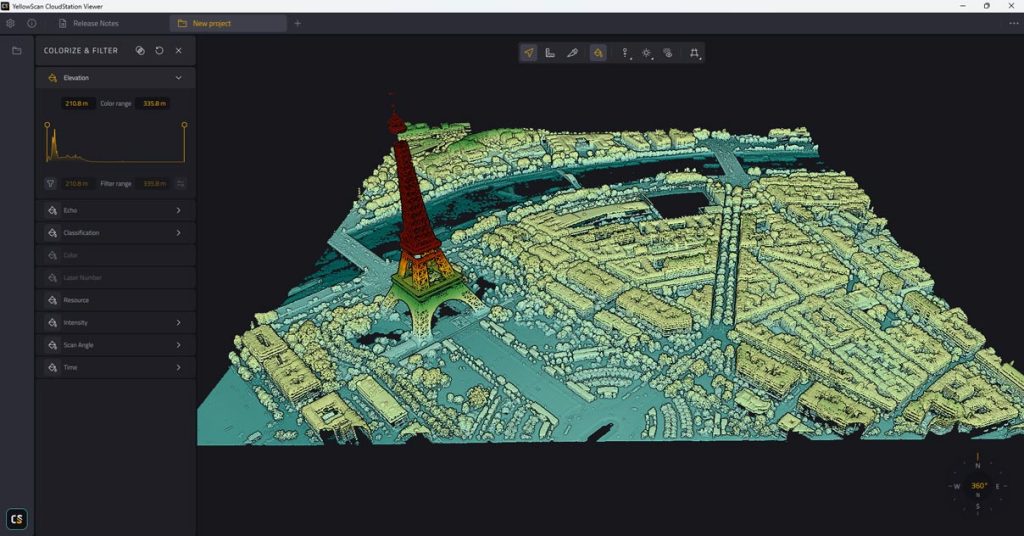Select the Classification label
Screen dimensions: 1024x536
click(82, 232)
